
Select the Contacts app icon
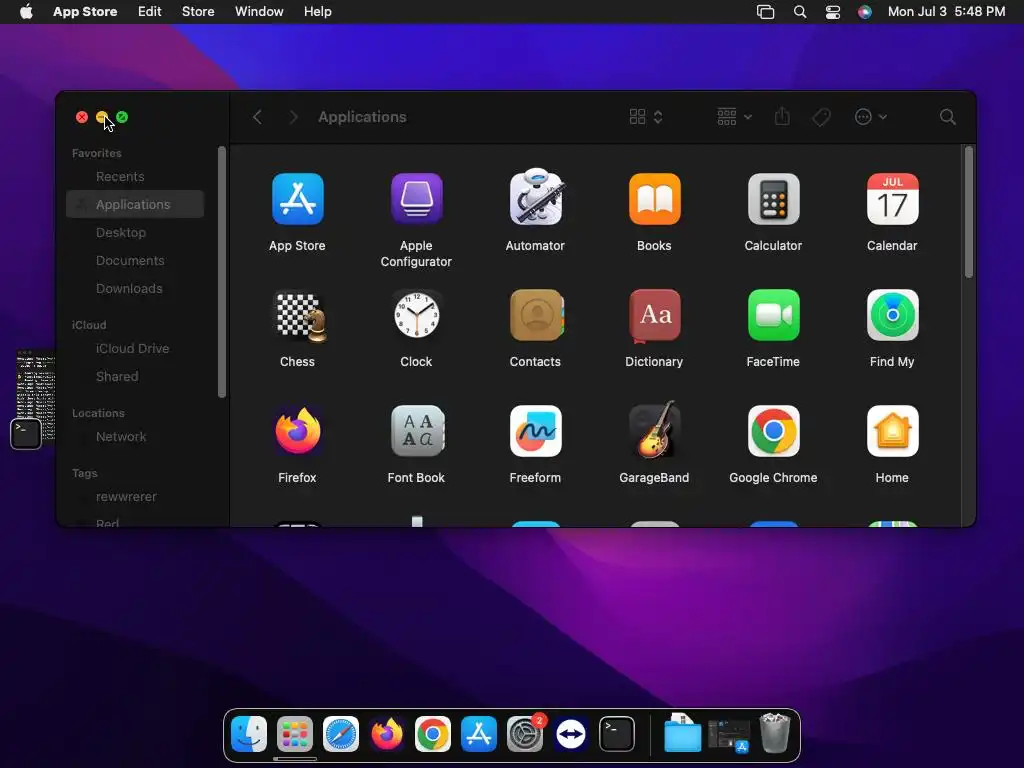536,315
